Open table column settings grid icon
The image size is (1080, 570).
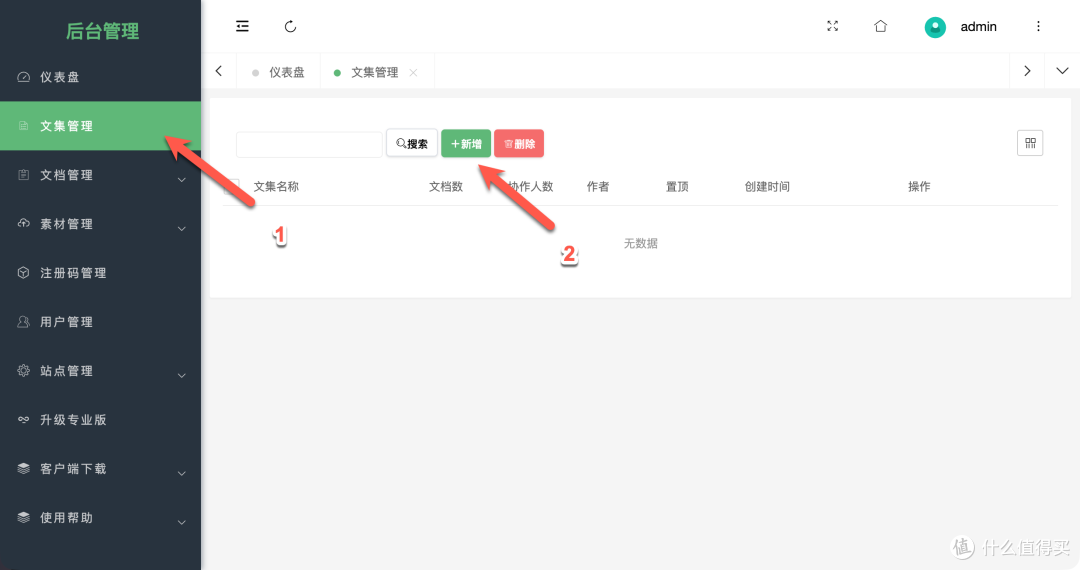(x=1030, y=143)
